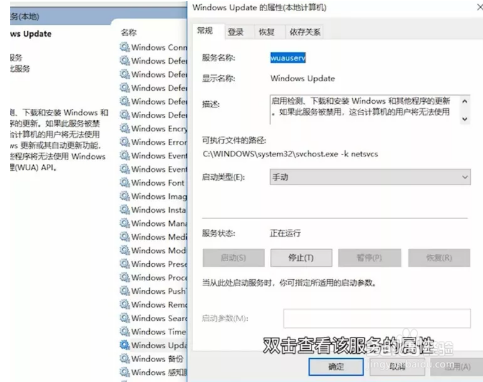Click the Windows Update display name value
This screenshot has height=382, width=483.
coord(303,78)
